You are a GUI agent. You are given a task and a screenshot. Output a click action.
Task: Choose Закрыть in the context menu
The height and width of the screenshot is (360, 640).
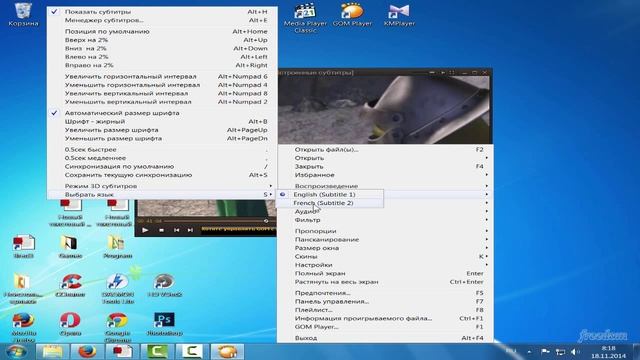pos(385,166)
